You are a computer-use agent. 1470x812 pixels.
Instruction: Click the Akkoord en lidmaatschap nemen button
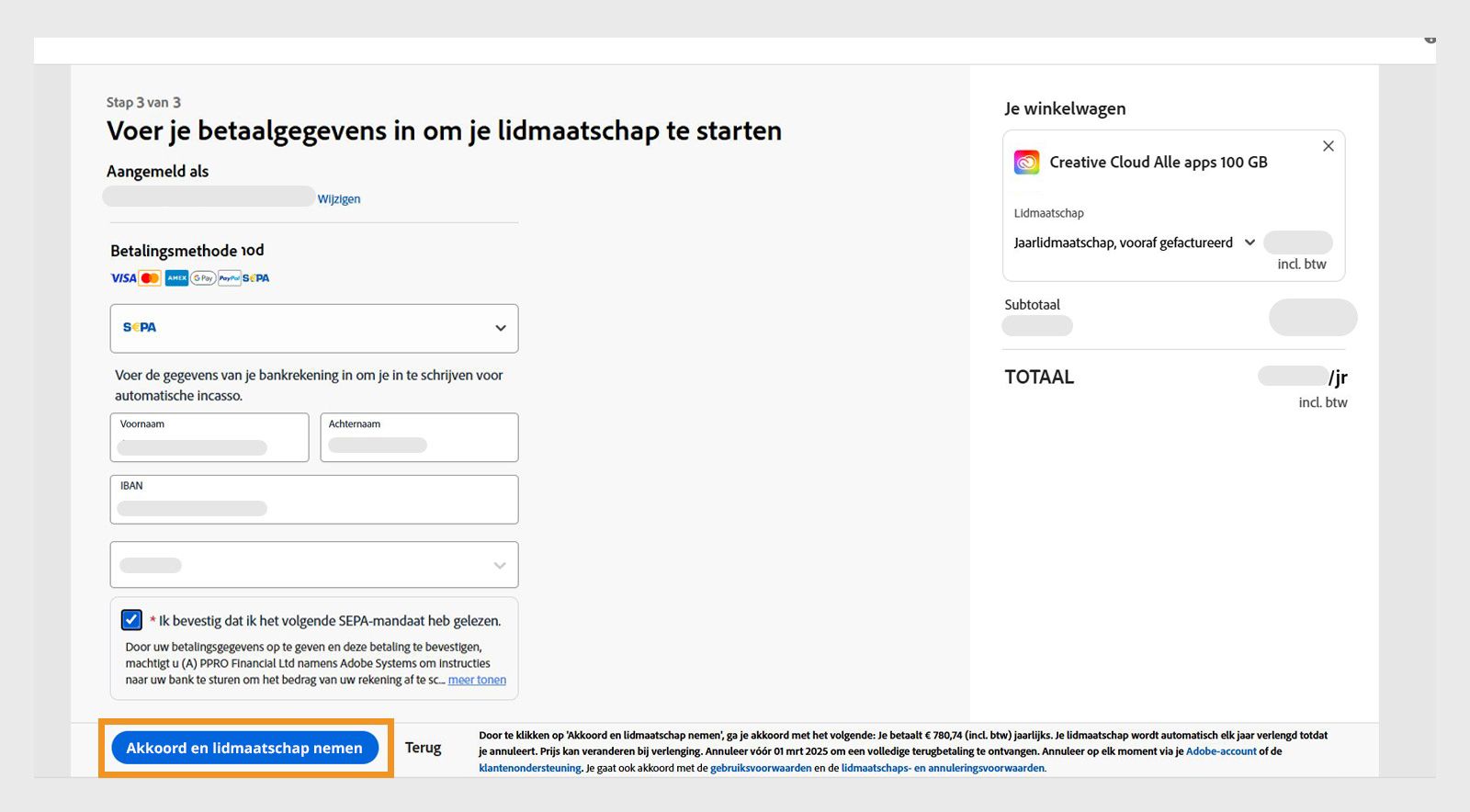point(245,748)
